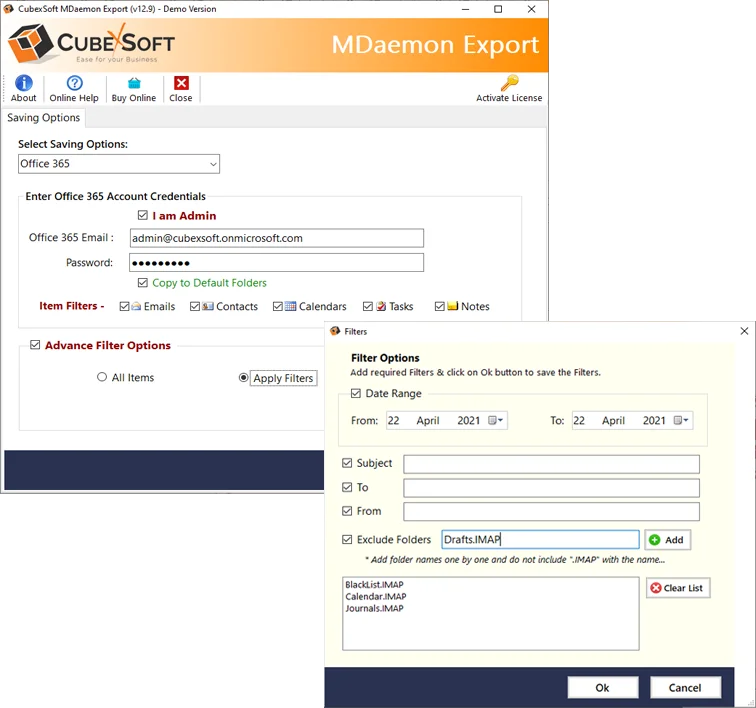Open the From date calendar picker
The height and width of the screenshot is (708, 756).
(496, 421)
